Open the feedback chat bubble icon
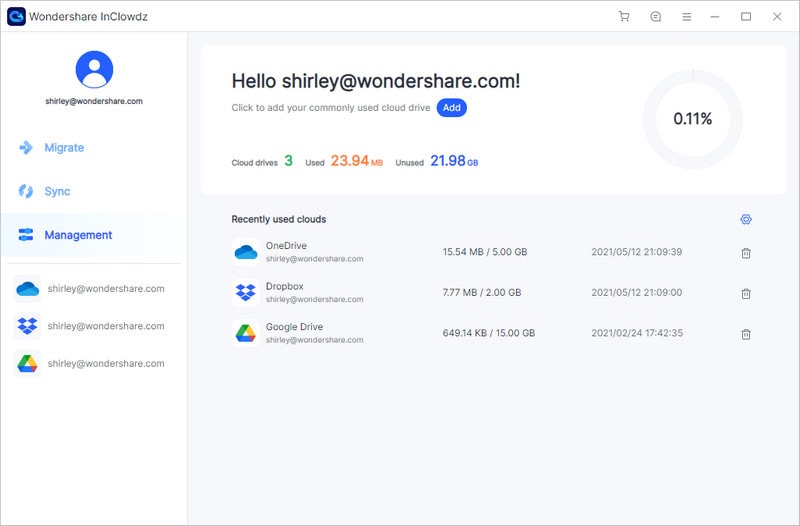 point(656,17)
